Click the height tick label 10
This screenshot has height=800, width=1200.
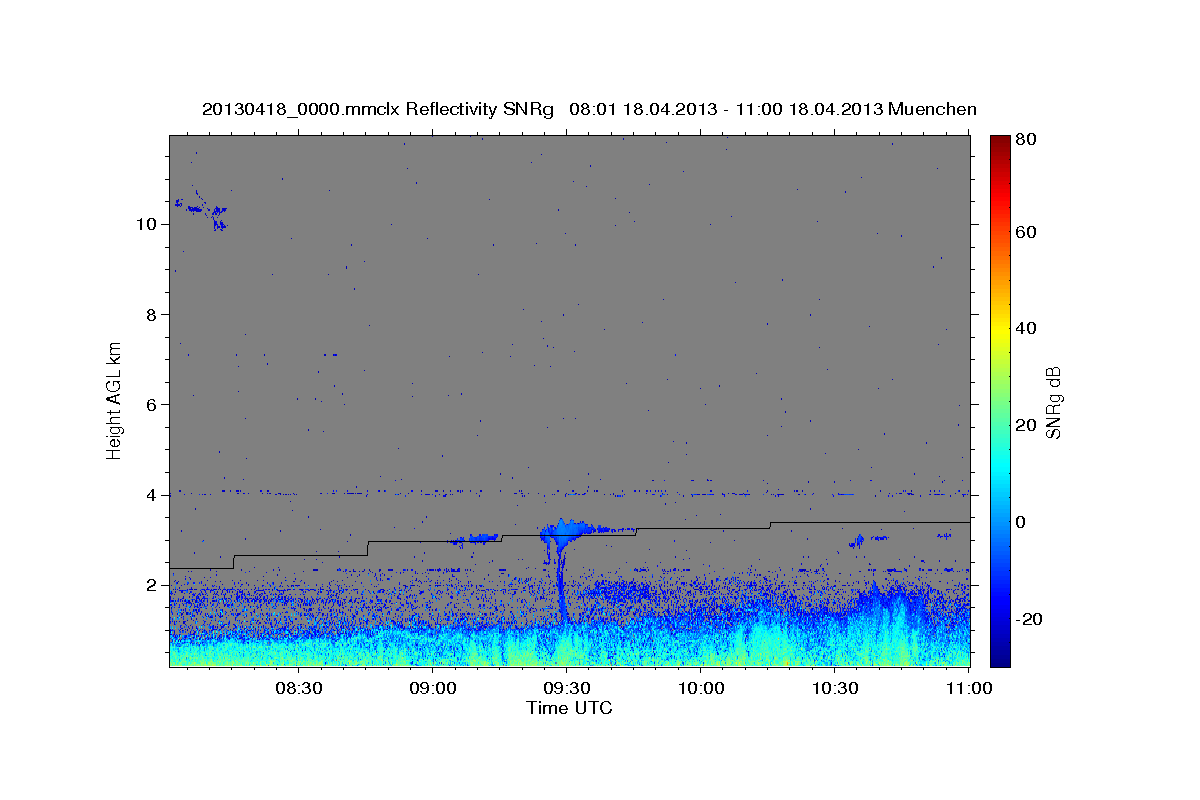coord(146,224)
